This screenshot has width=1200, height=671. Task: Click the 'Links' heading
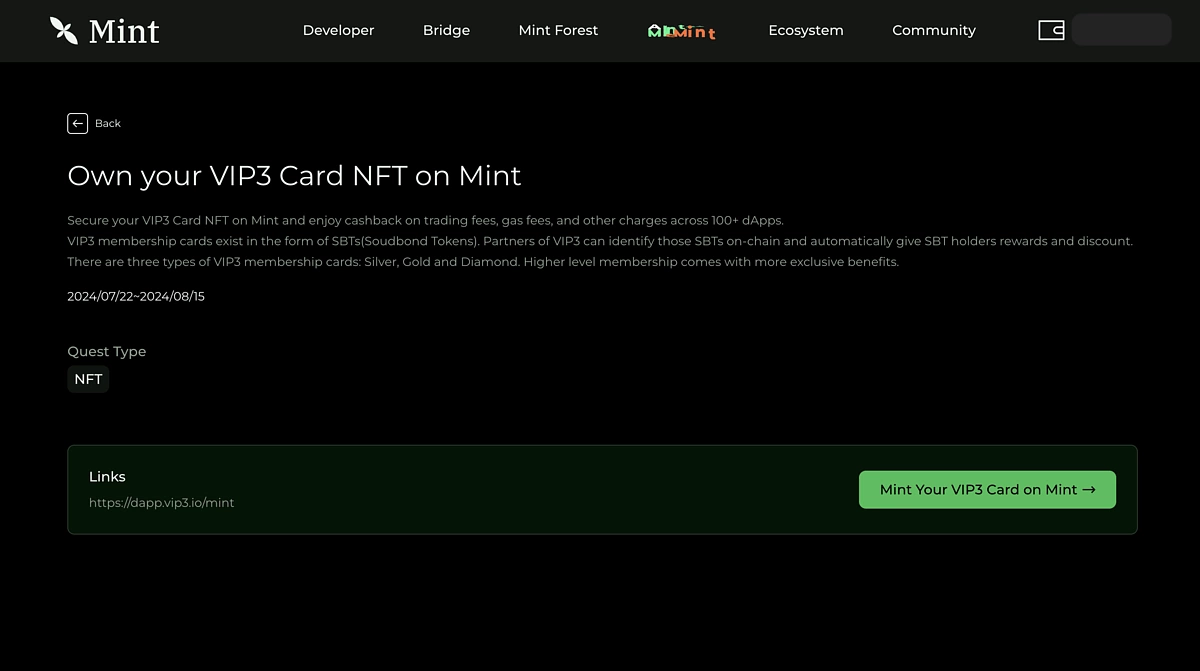click(x=107, y=477)
